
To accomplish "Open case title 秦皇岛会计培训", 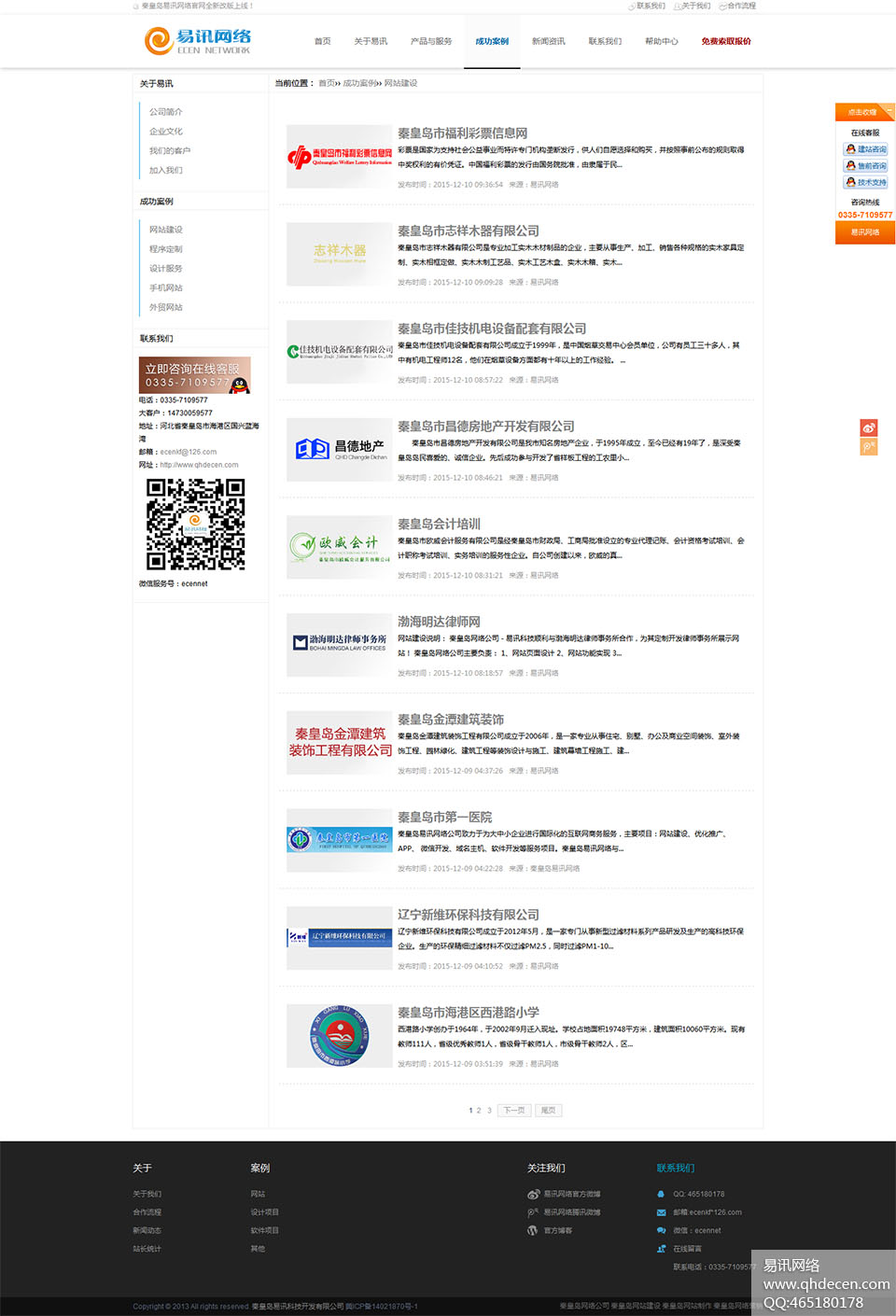I will (x=440, y=525).
